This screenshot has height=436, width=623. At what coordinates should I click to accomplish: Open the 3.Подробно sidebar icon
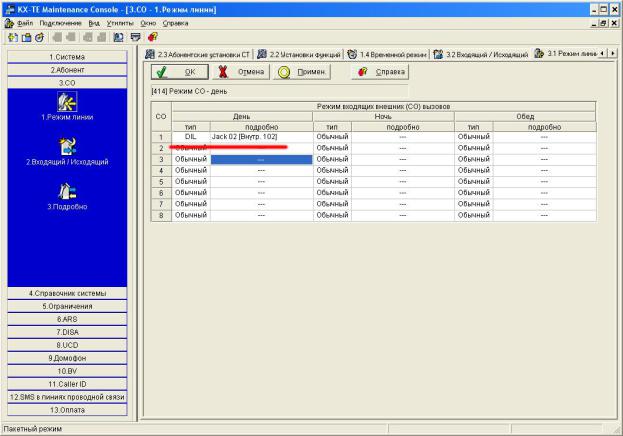(x=67, y=192)
